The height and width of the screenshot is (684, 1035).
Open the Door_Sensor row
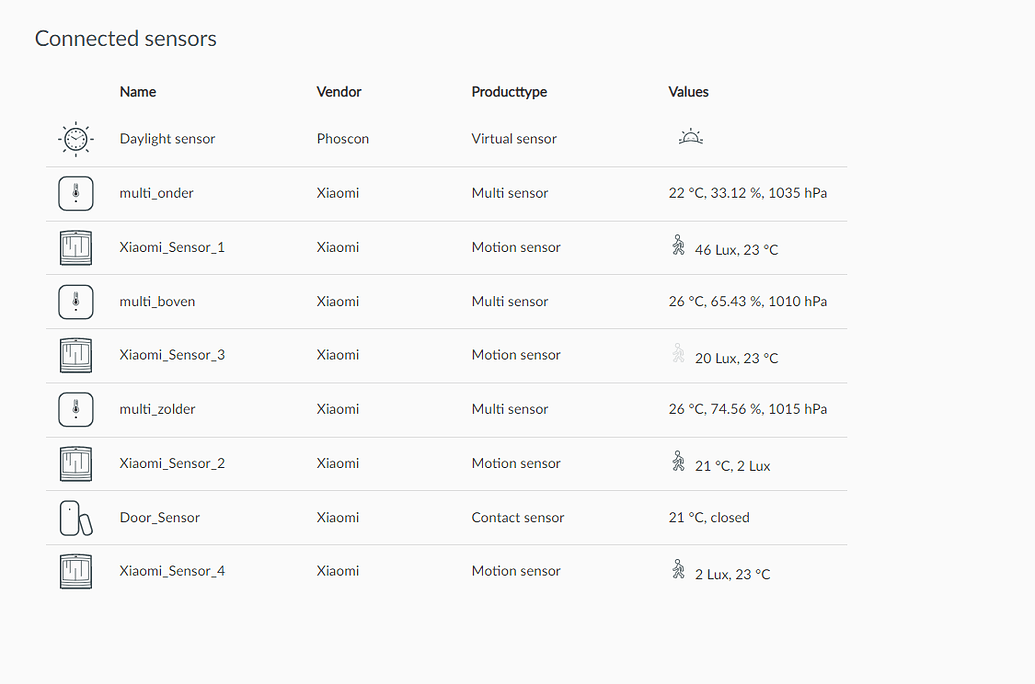pos(159,517)
